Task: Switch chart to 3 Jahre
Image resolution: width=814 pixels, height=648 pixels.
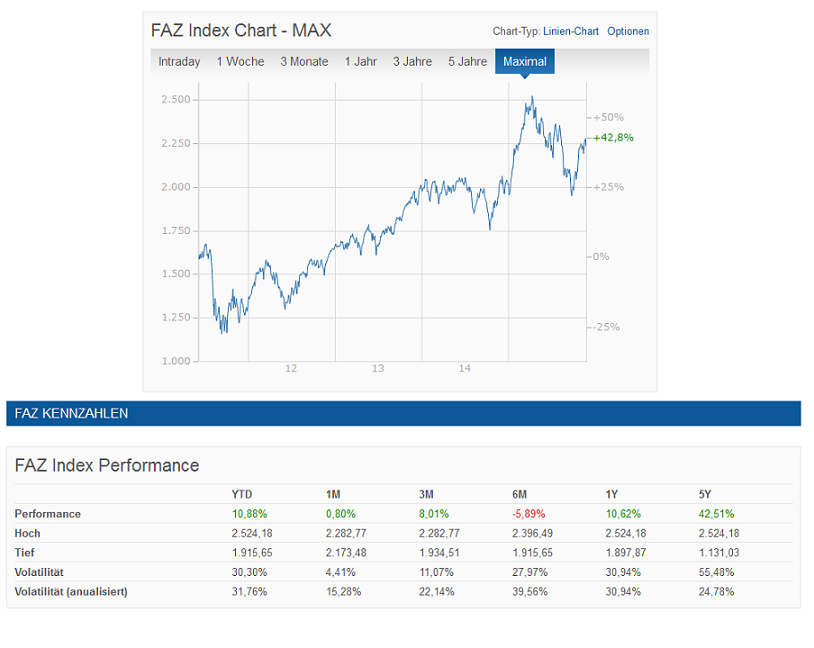Action: [412, 62]
